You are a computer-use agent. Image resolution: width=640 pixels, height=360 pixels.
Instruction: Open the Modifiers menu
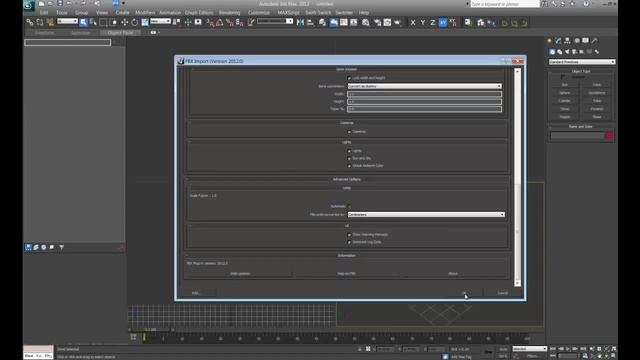[x=145, y=13]
